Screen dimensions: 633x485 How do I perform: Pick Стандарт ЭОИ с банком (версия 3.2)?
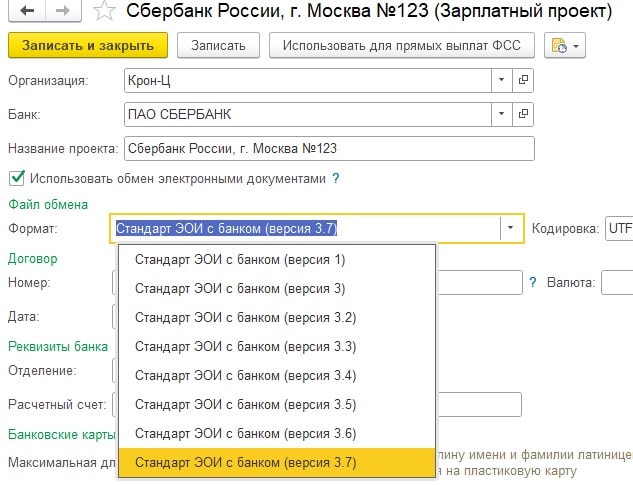click(245, 318)
